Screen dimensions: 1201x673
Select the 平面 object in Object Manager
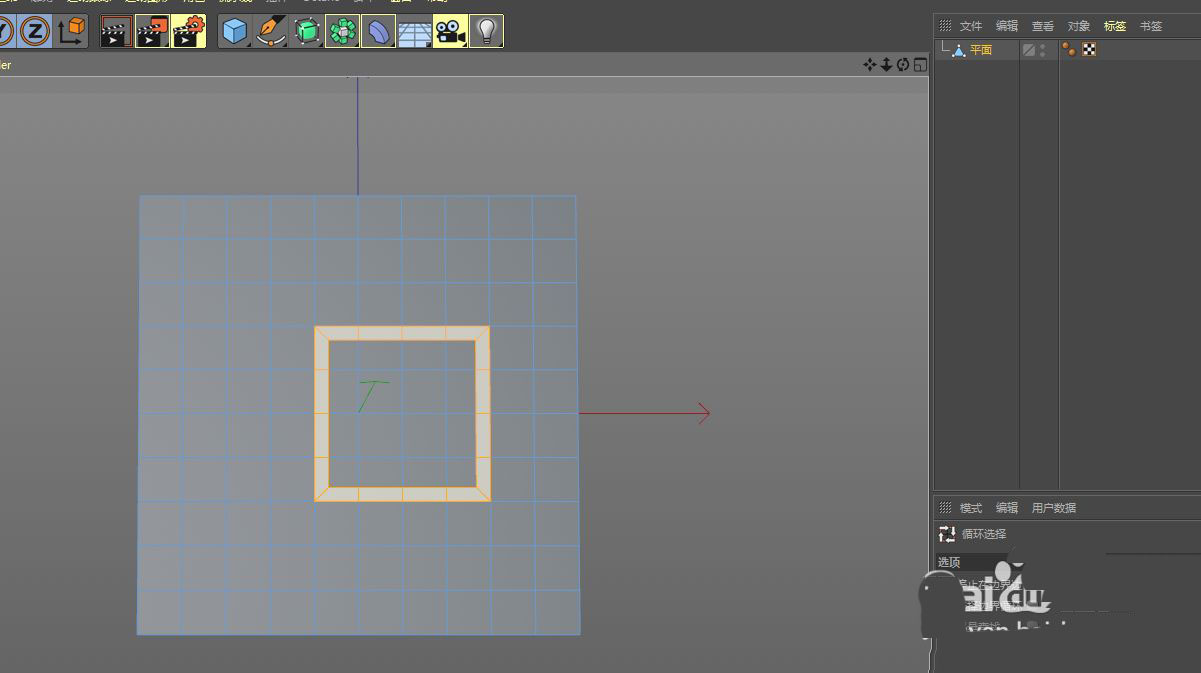coord(980,50)
